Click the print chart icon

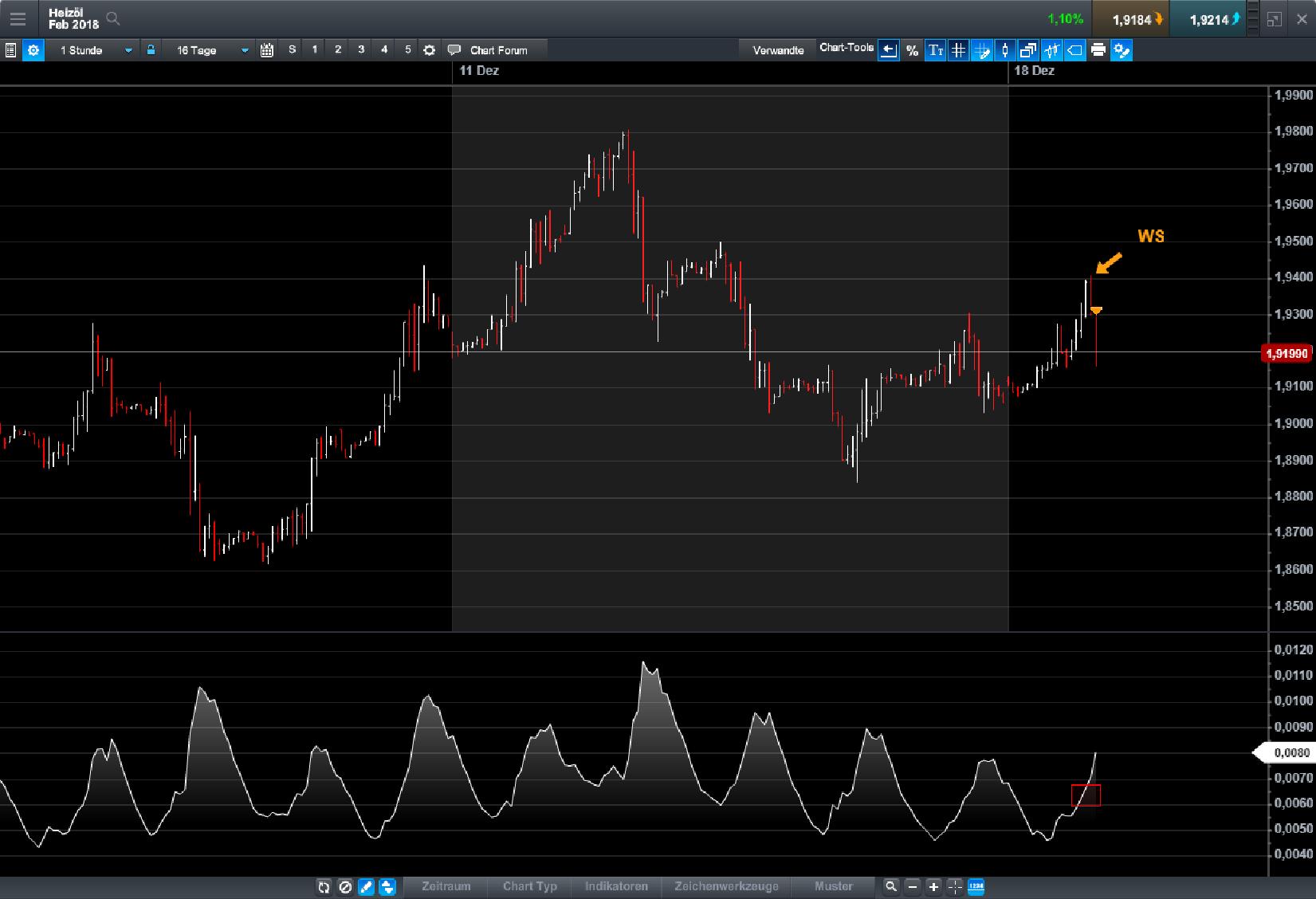click(1098, 49)
